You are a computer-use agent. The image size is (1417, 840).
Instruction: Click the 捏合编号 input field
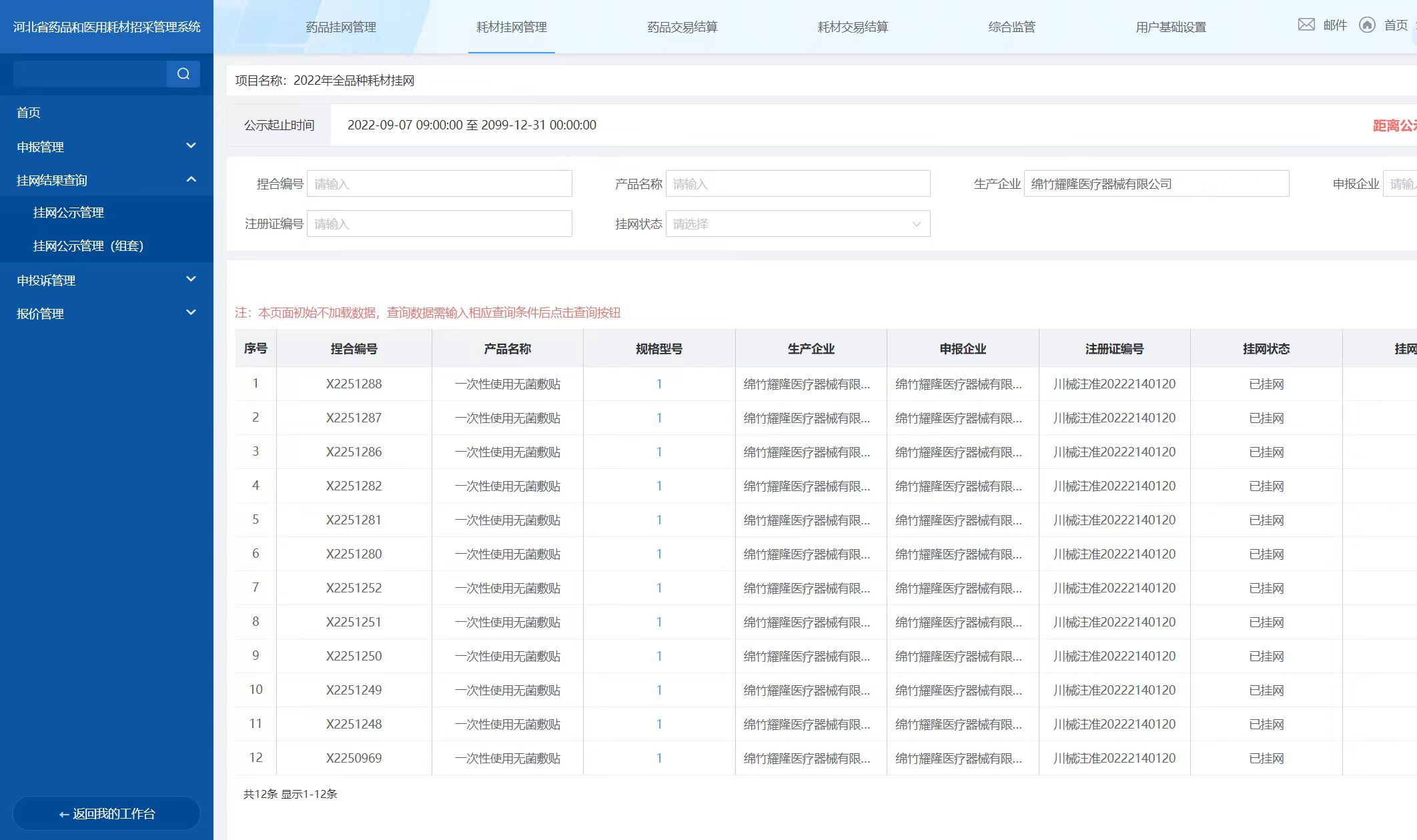[x=439, y=183]
